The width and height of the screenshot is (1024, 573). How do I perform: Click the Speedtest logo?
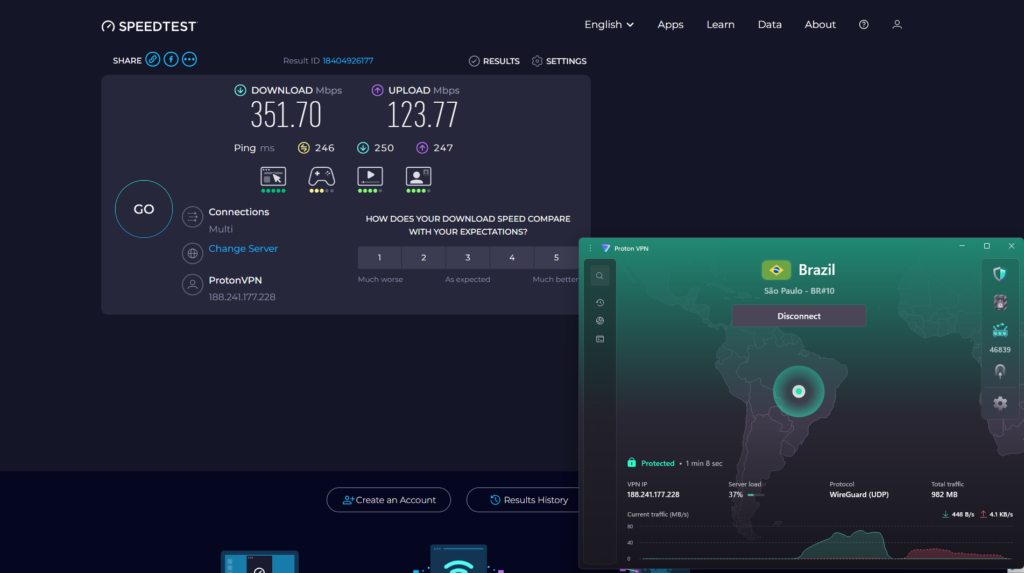149,26
